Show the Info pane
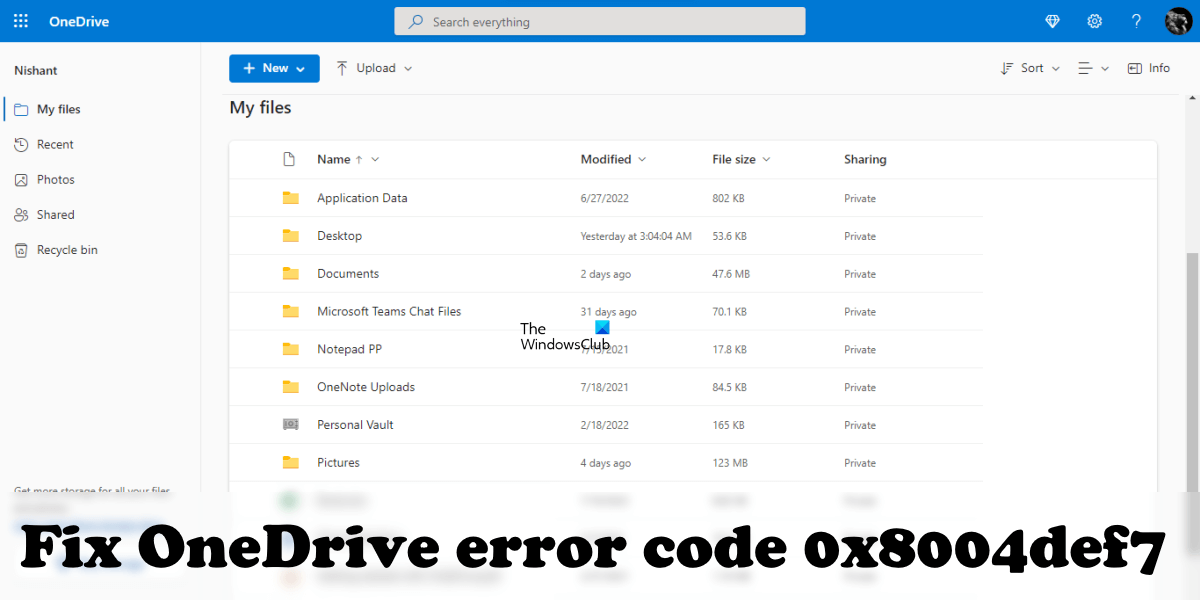The width and height of the screenshot is (1200, 600). click(x=1148, y=68)
